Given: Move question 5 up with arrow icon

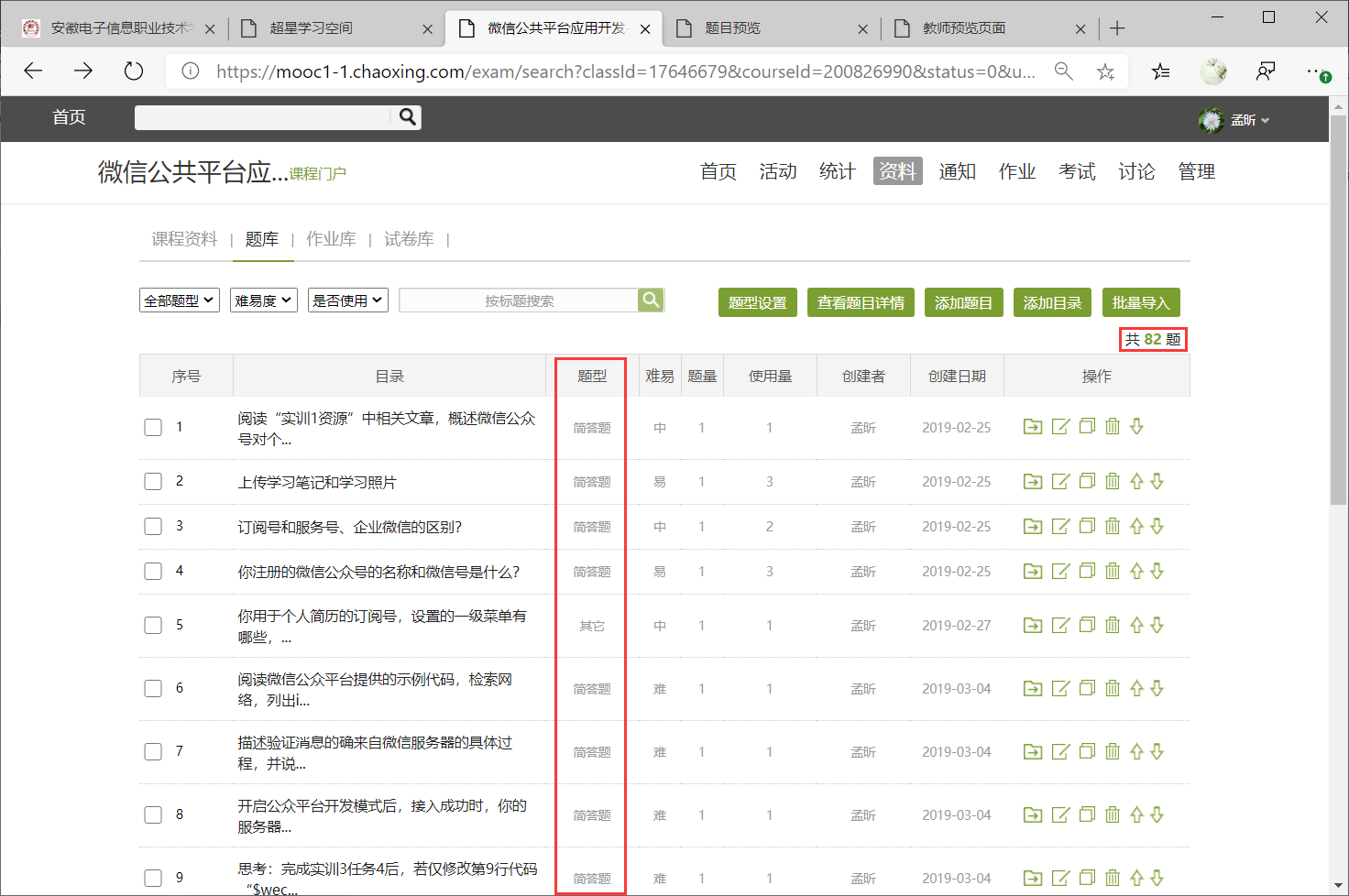Looking at the screenshot, I should pyautogui.click(x=1136, y=625).
